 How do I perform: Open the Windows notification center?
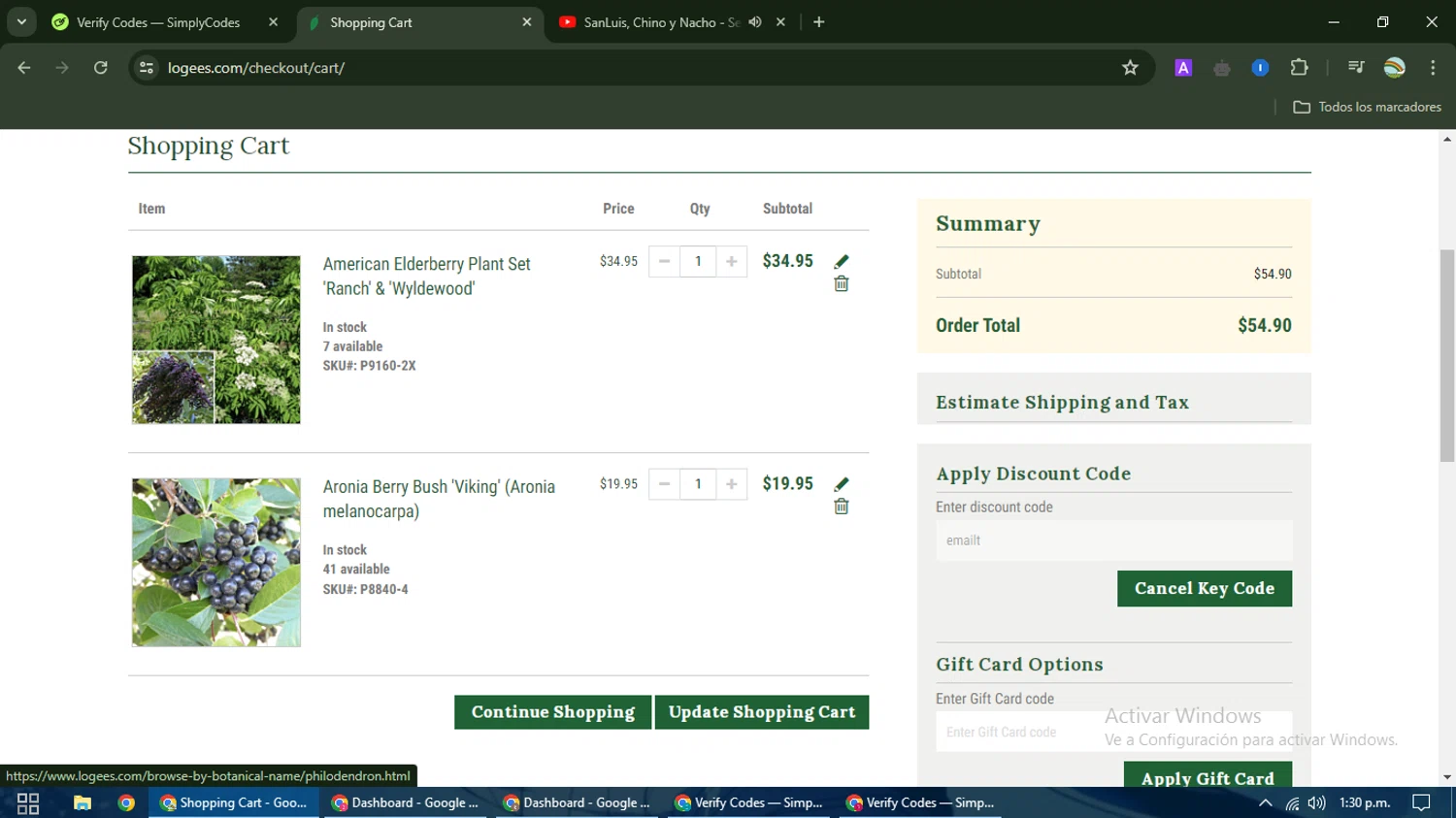[x=1421, y=802]
